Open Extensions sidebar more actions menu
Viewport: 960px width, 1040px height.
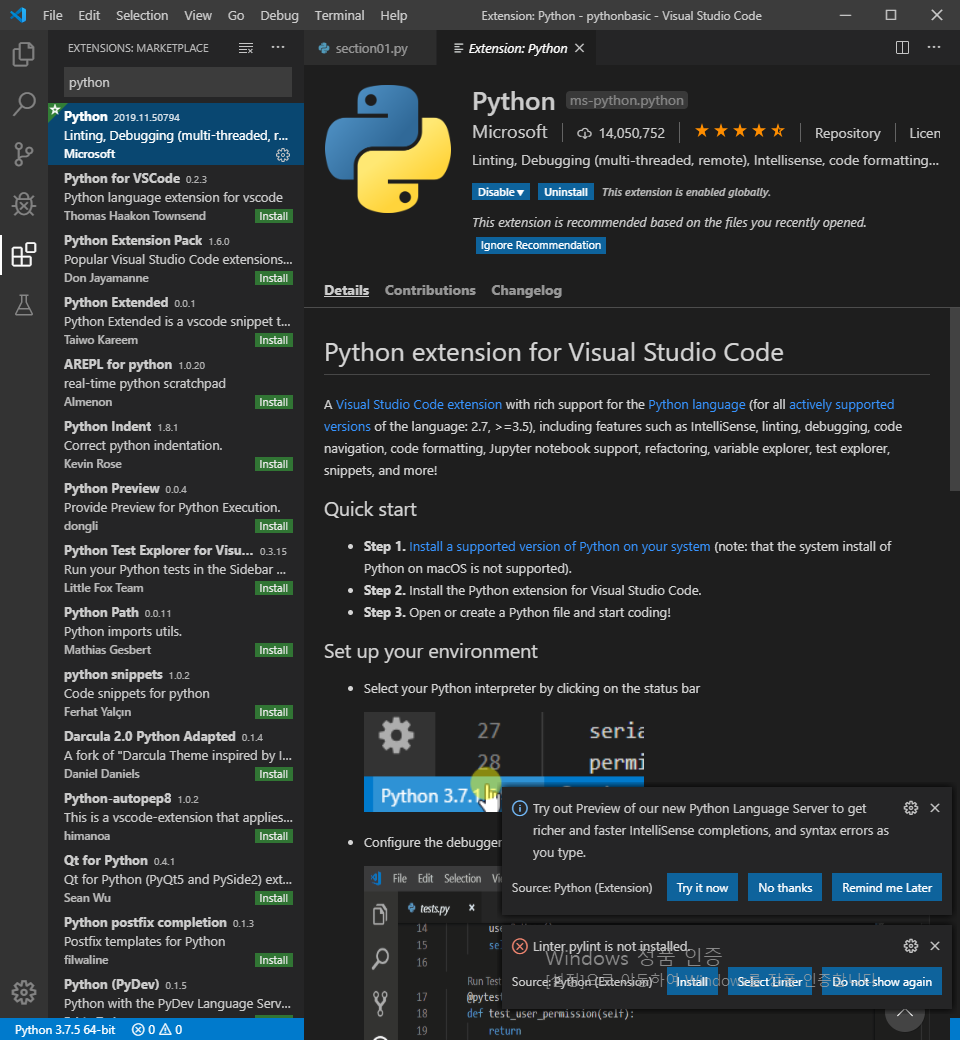tap(278, 47)
